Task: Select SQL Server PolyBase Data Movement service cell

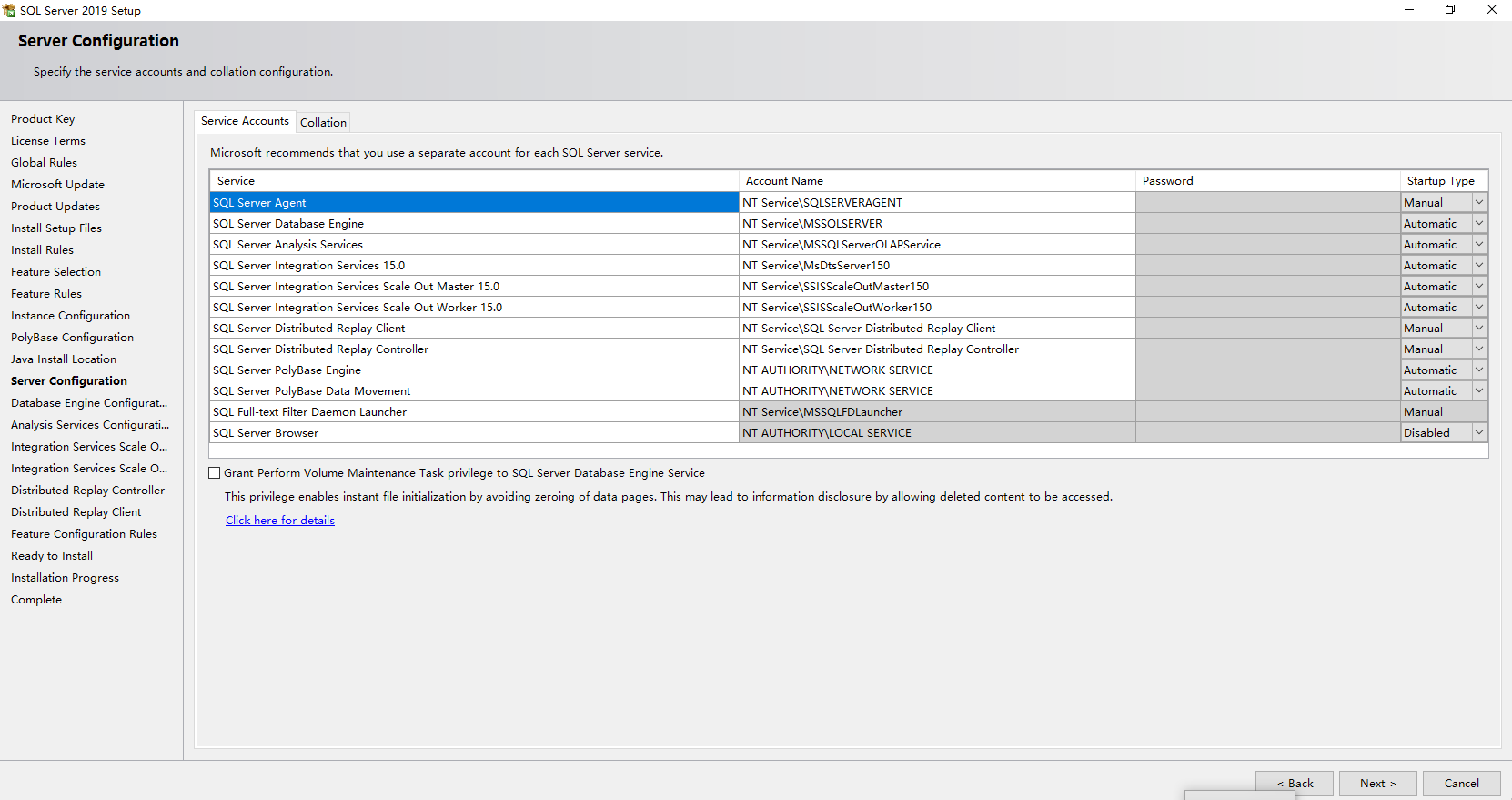Action: coord(474,390)
